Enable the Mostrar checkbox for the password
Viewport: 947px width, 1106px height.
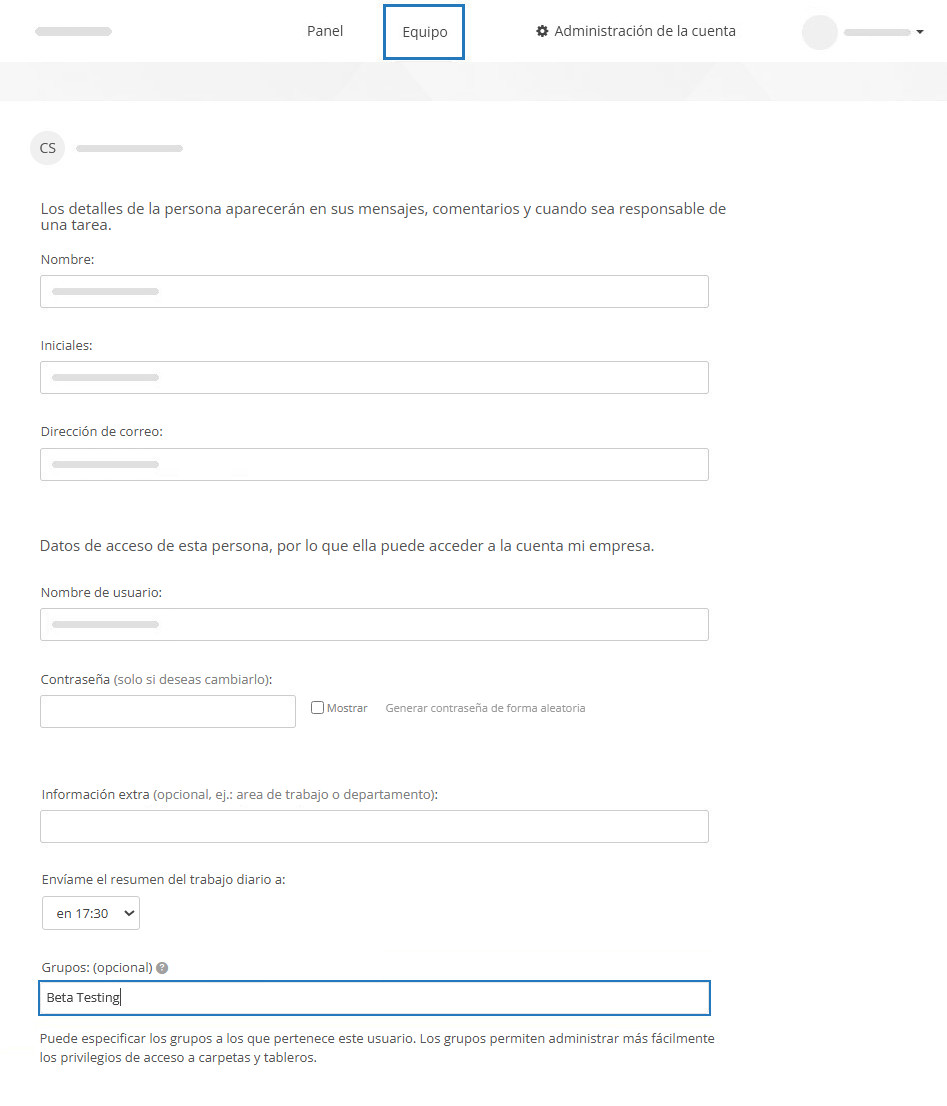click(317, 707)
